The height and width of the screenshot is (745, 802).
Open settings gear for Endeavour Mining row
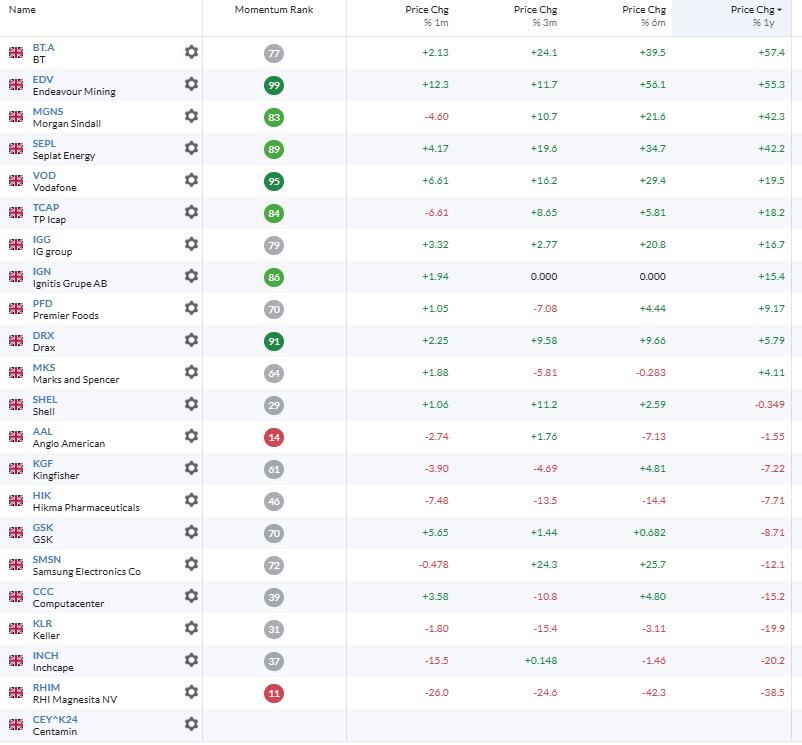click(191, 84)
